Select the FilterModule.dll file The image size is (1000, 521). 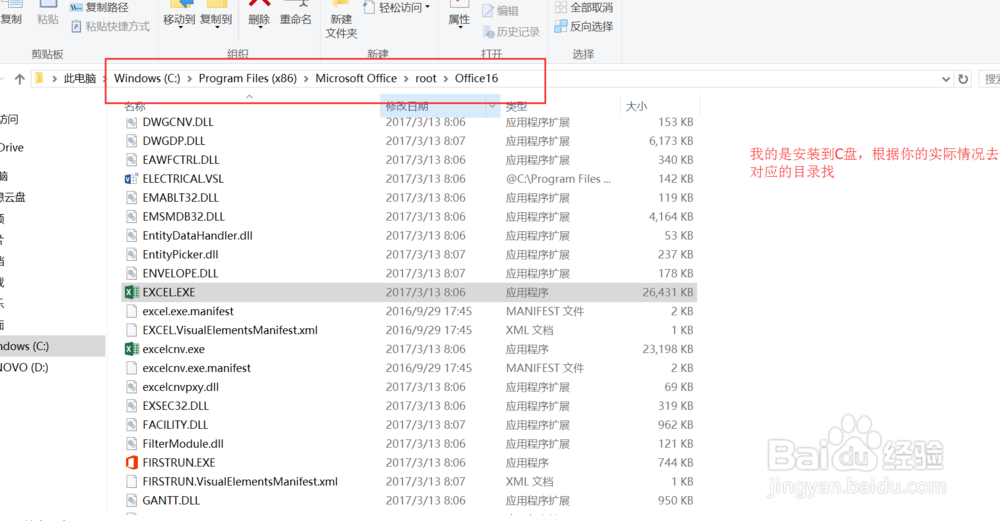[183, 444]
